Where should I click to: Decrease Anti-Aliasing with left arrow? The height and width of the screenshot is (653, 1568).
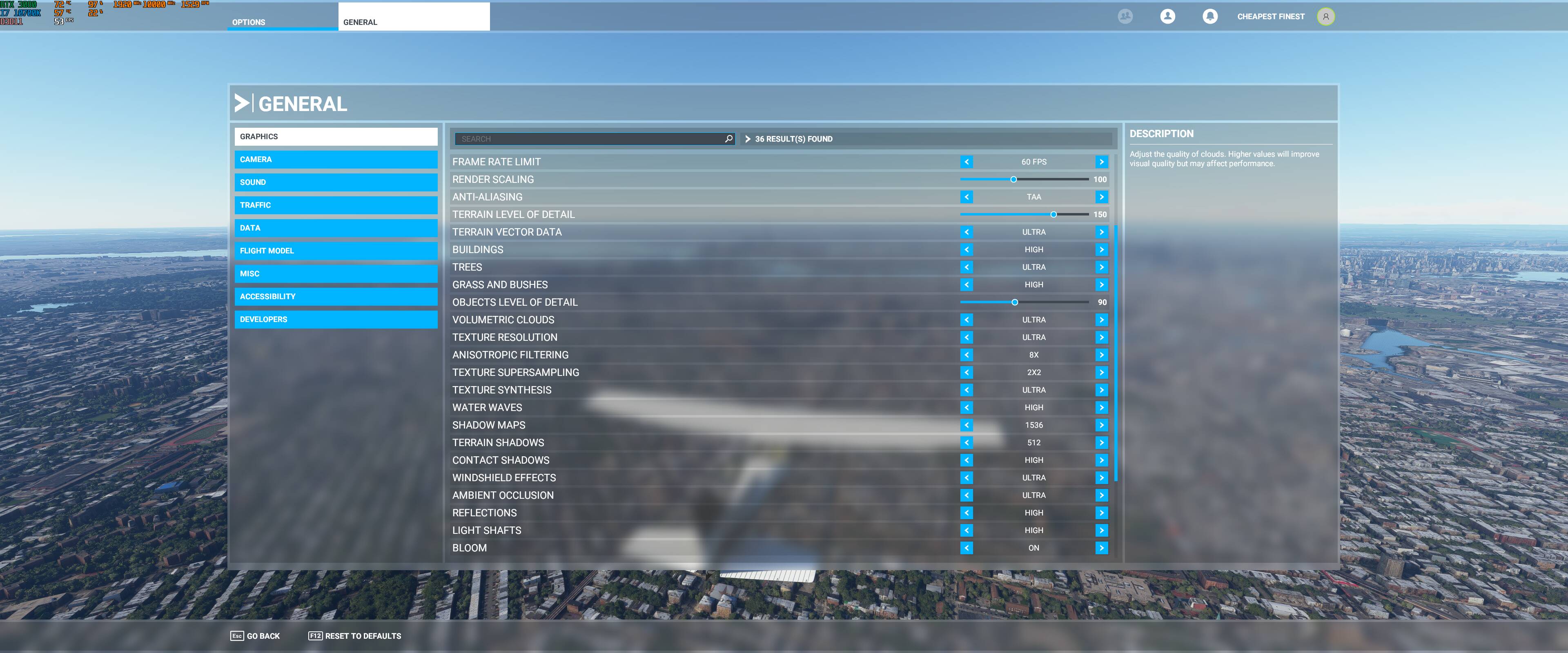[966, 197]
